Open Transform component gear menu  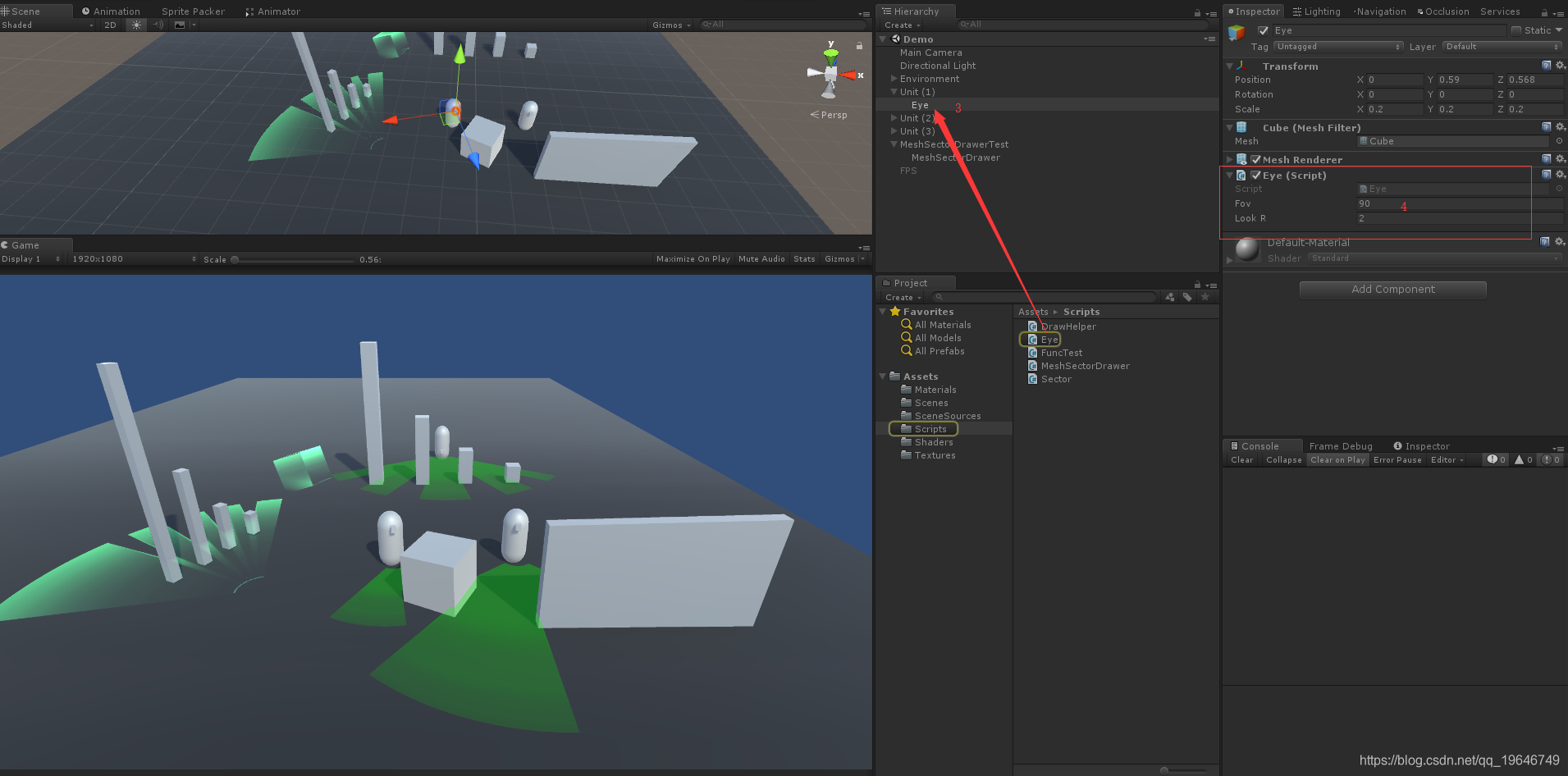[x=1560, y=66]
